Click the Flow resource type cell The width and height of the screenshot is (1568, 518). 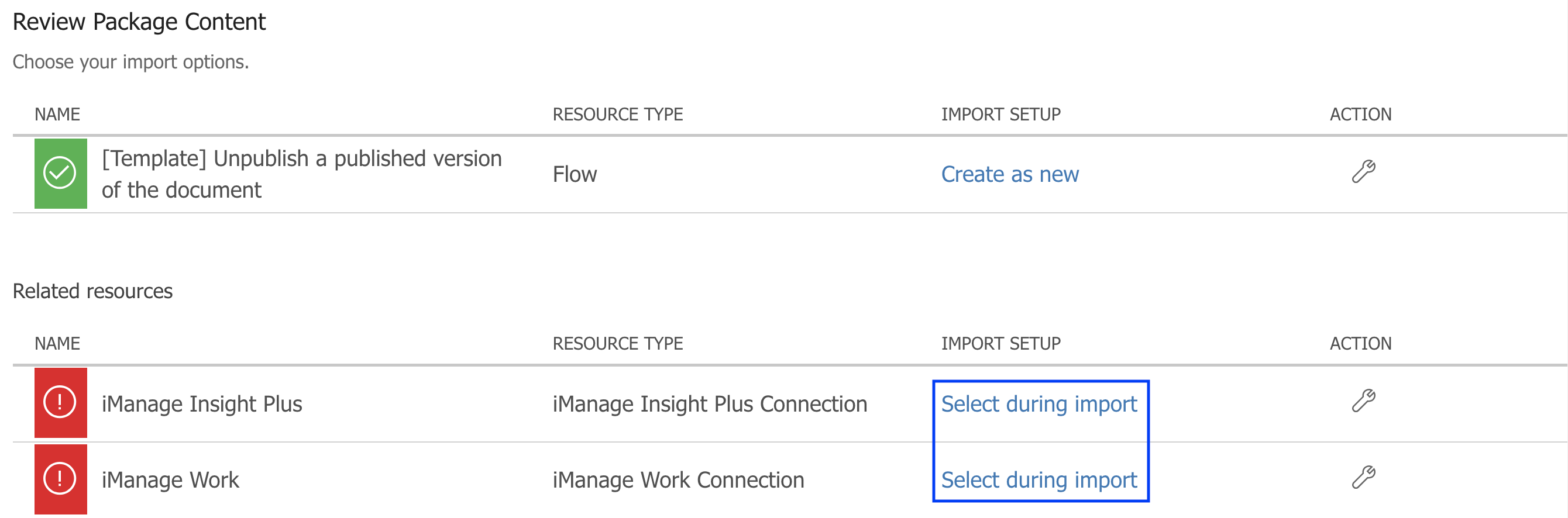click(574, 174)
